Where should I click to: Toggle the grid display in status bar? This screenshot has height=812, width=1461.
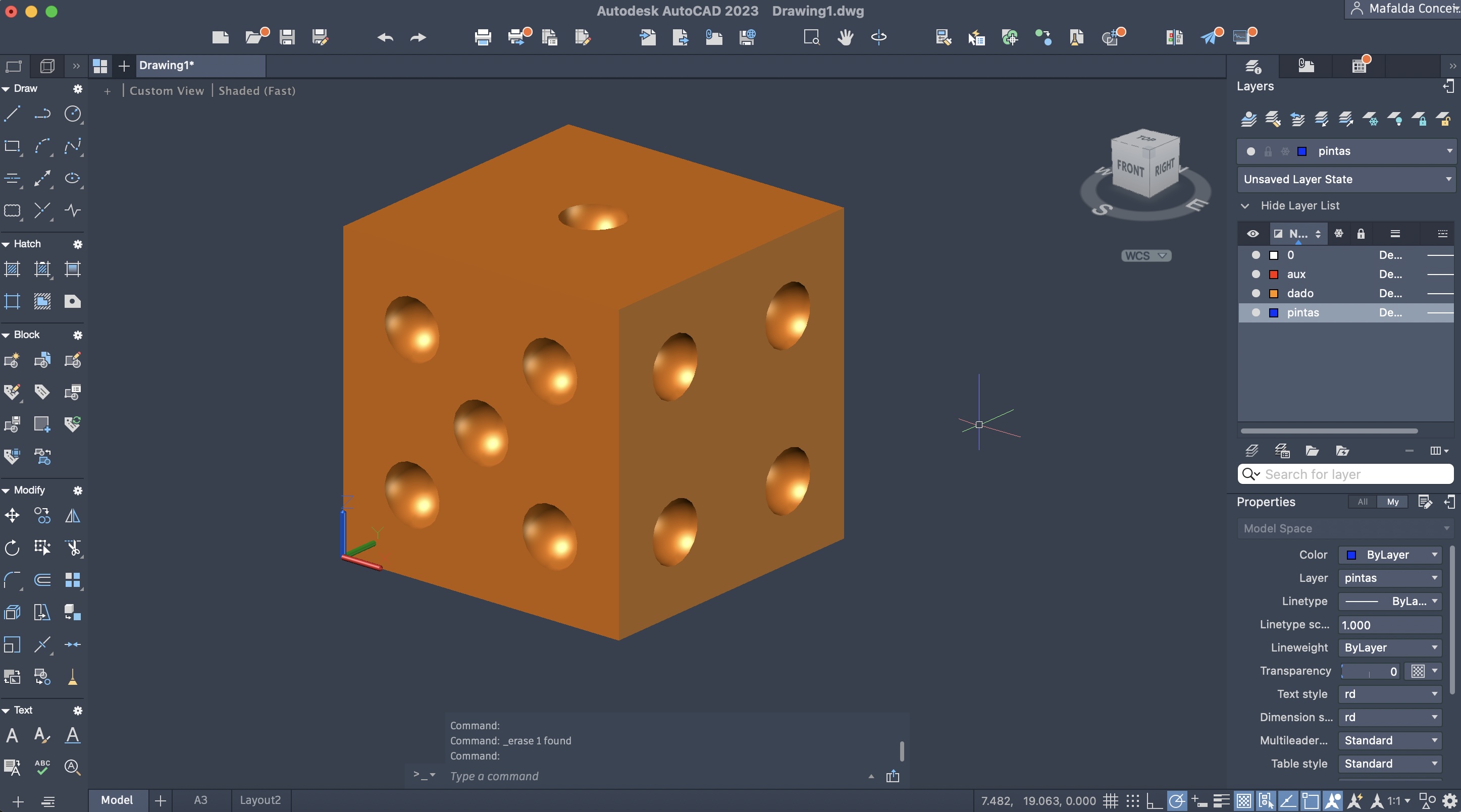(1111, 801)
